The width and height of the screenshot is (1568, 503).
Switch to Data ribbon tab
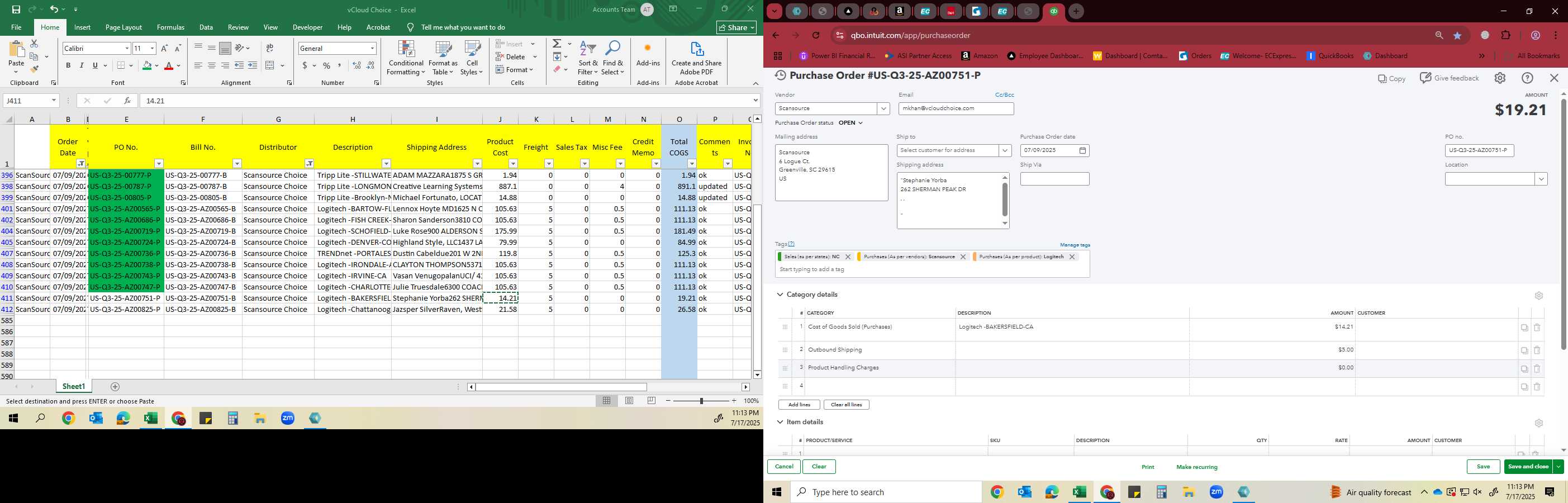click(206, 27)
